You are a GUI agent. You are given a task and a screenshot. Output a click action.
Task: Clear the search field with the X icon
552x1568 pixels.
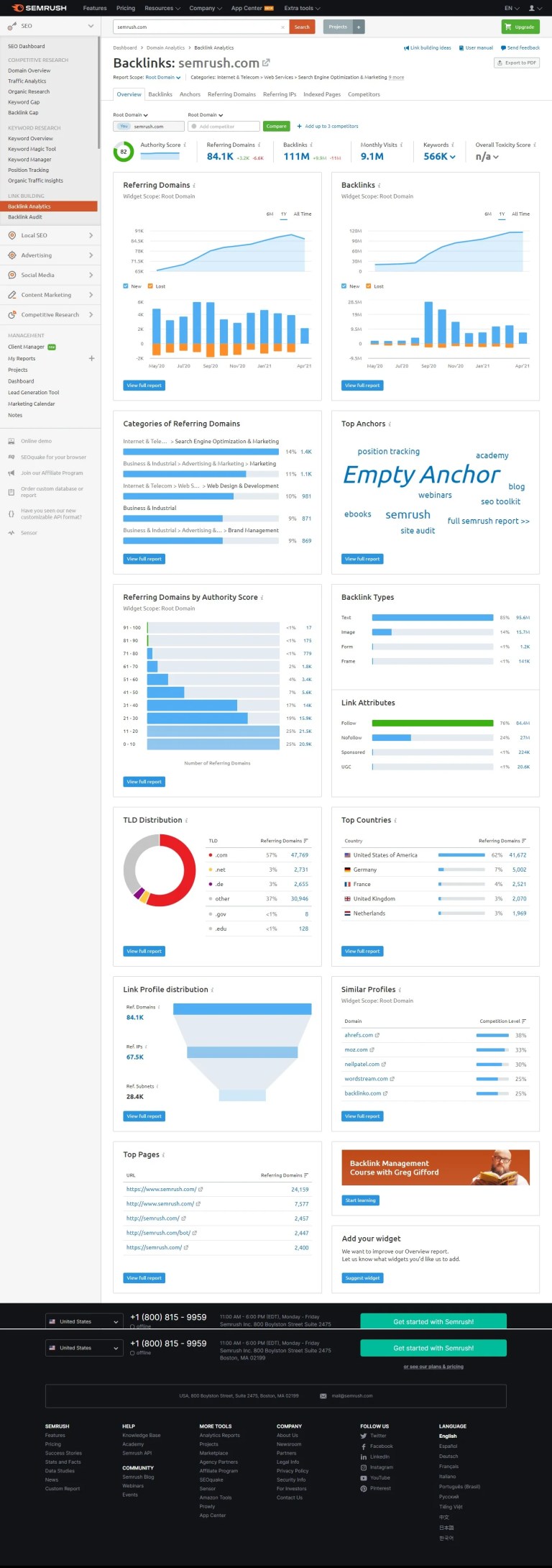coord(282,27)
